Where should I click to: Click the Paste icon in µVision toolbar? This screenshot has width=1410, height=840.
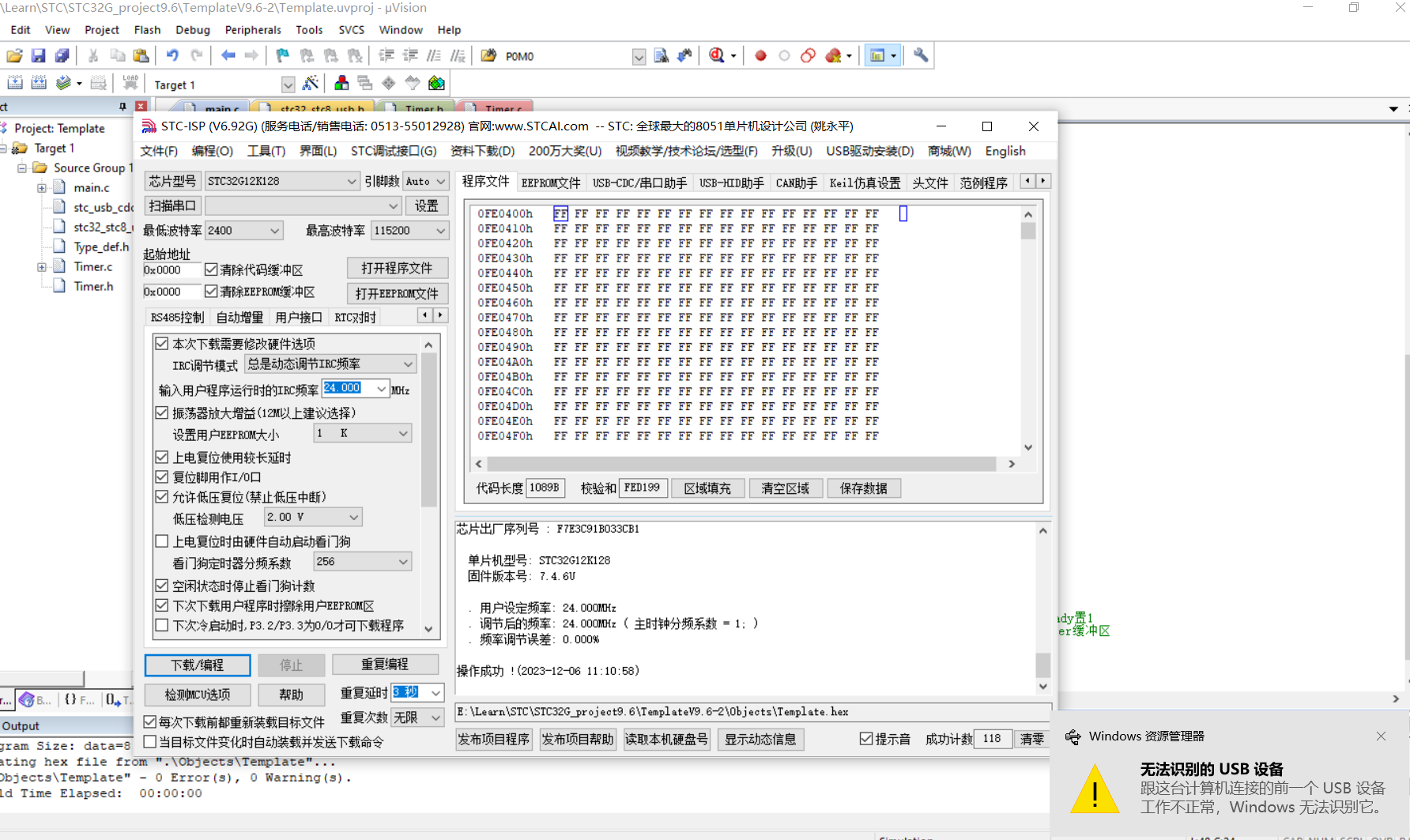click(x=141, y=55)
